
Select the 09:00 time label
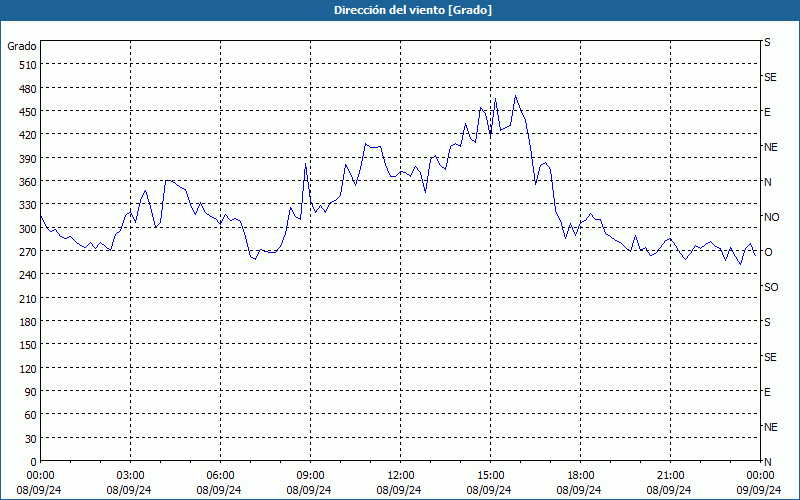(x=310, y=476)
